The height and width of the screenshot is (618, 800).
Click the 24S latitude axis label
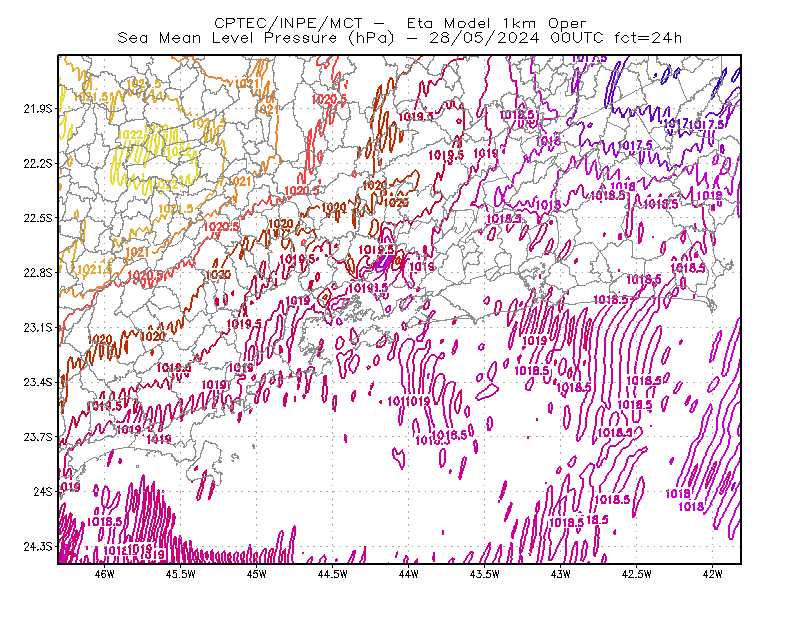coord(43,491)
